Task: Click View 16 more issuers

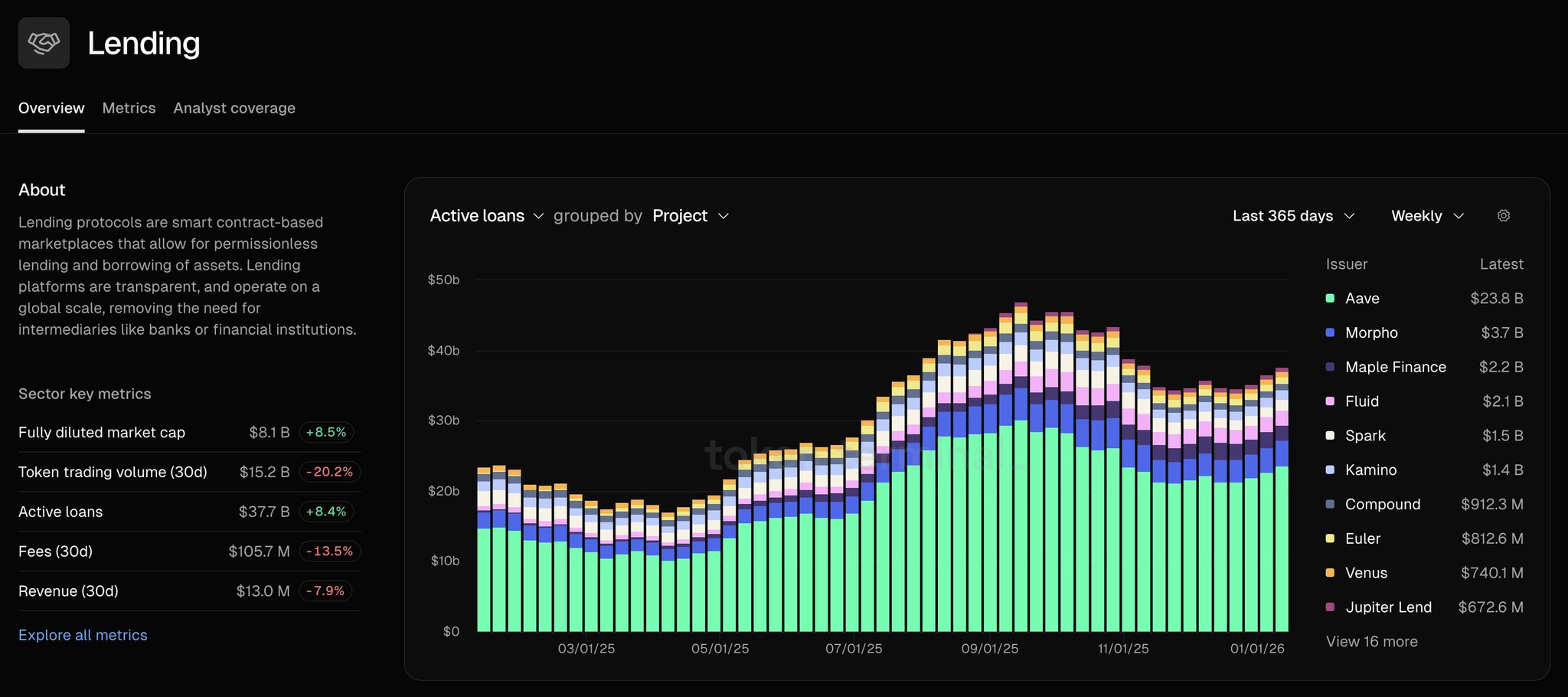Action: 1371,642
